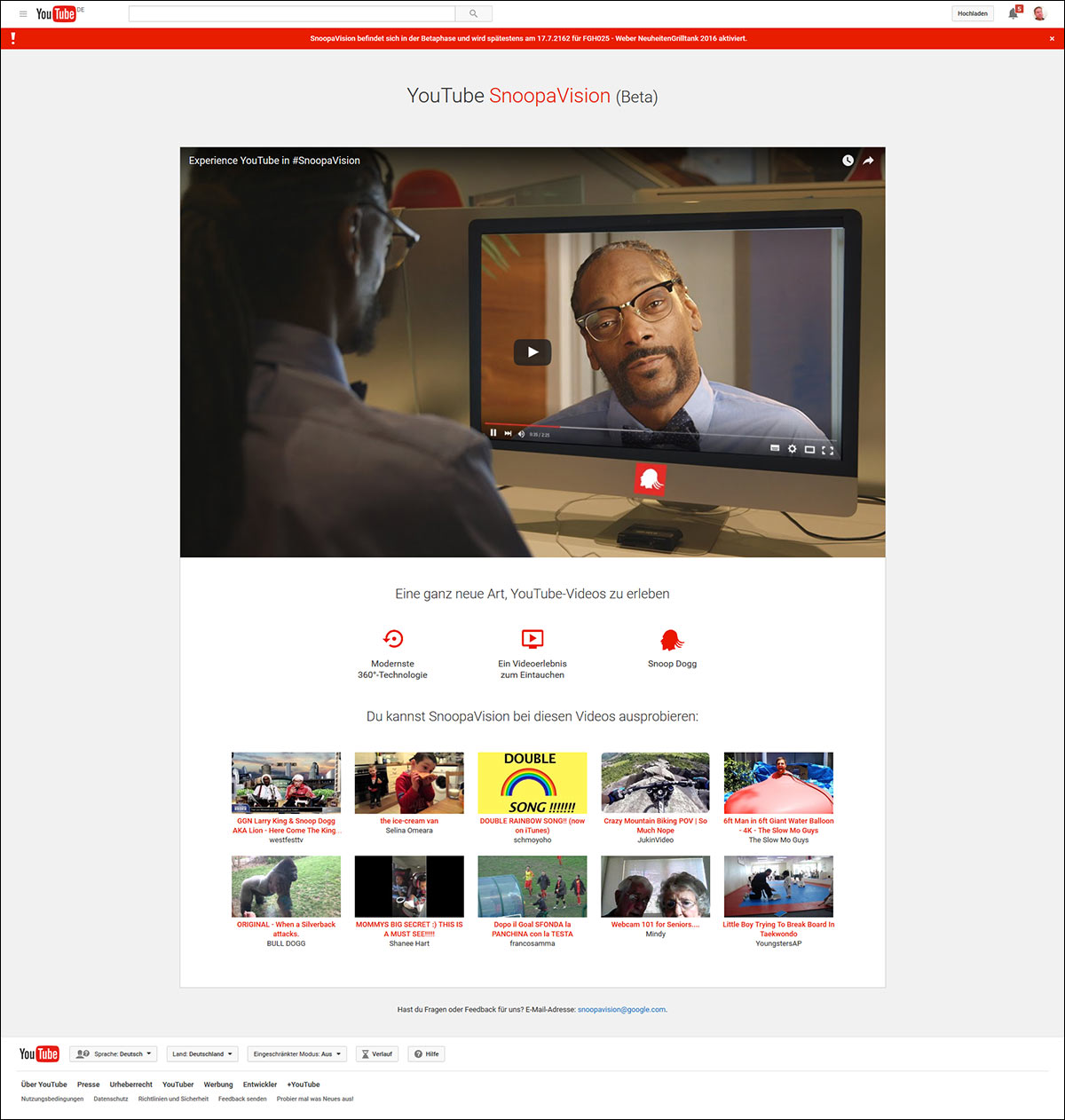Click the +YouTube footer link
Viewport: 1065px width, 1120px height.
304,1085
